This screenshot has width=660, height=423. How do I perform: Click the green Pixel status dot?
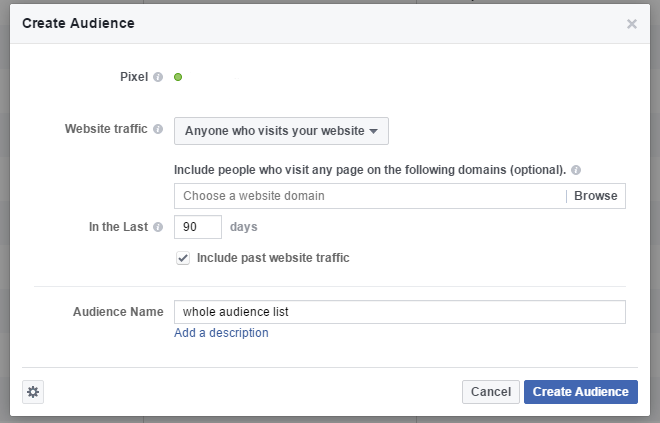(x=178, y=76)
